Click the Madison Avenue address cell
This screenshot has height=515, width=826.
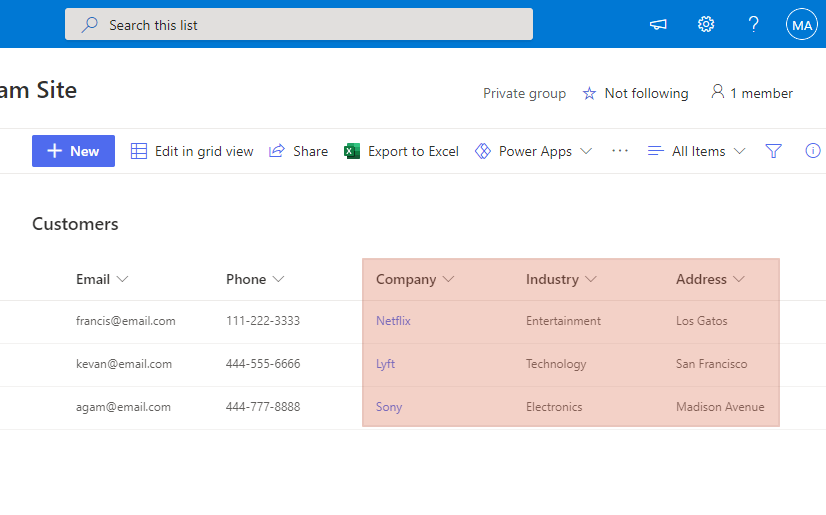[x=720, y=407]
